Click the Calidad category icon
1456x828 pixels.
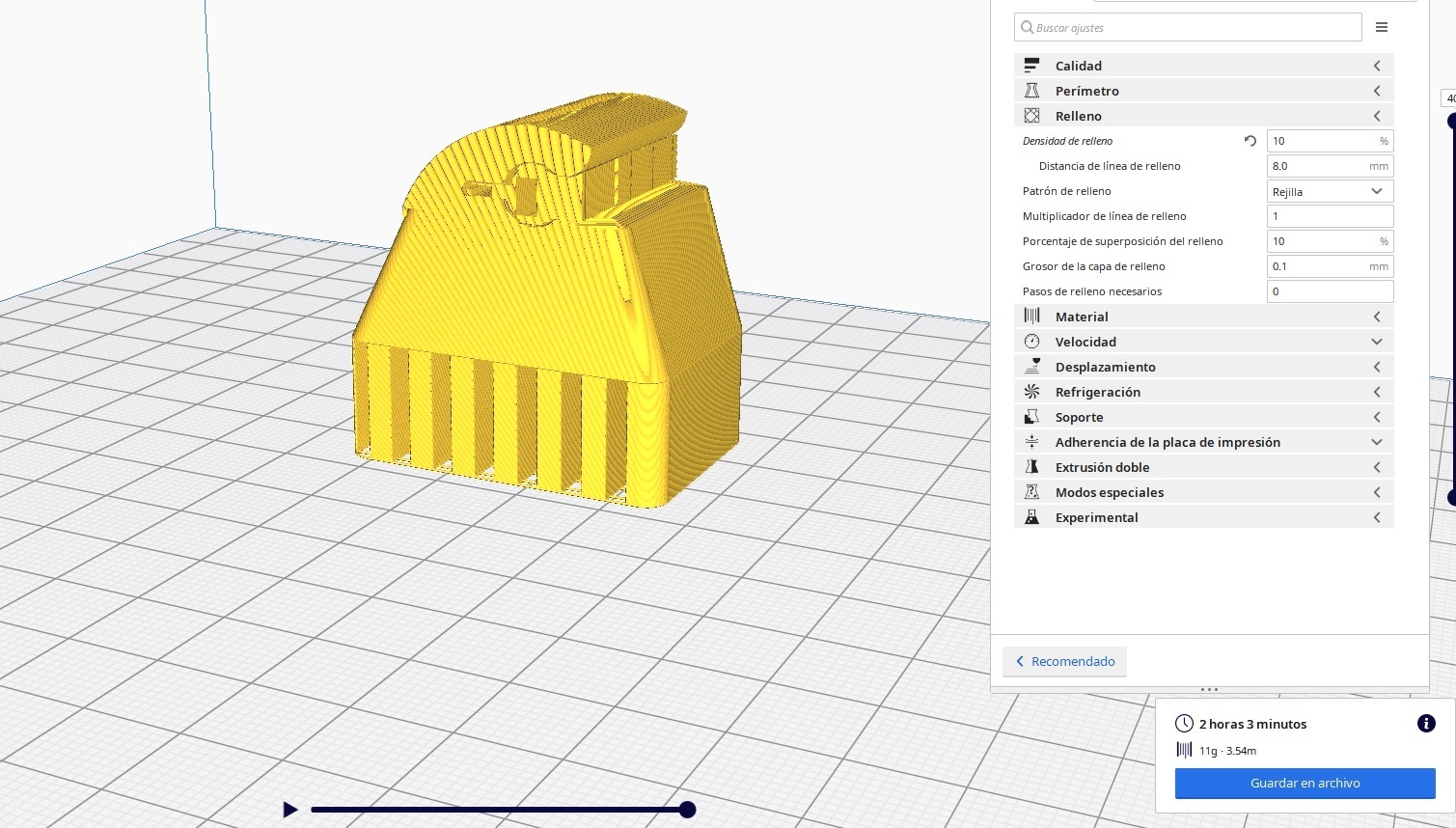click(x=1031, y=66)
